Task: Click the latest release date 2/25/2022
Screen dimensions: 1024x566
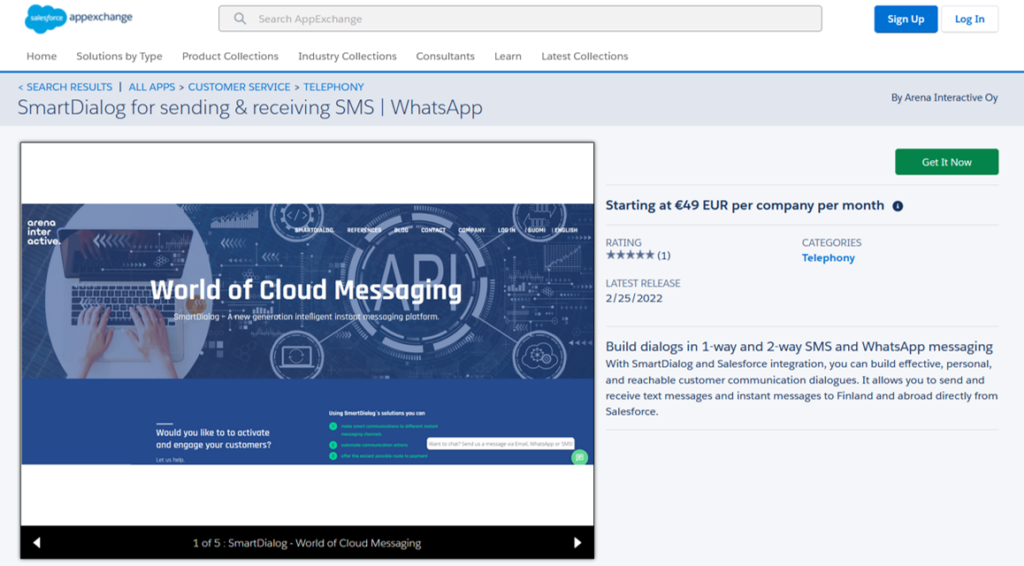Action: click(633, 298)
